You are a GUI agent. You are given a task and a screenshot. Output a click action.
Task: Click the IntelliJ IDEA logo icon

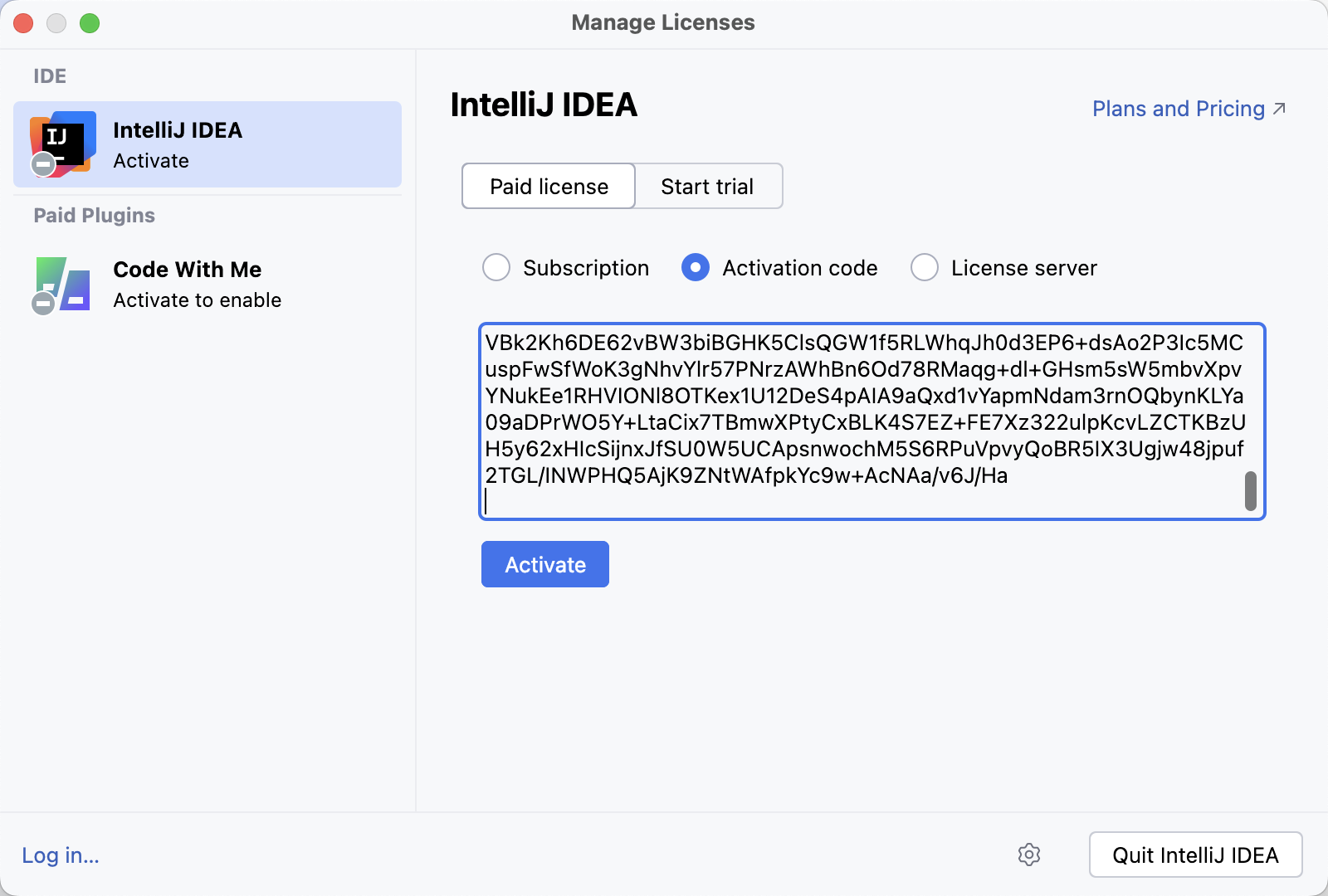click(x=64, y=143)
